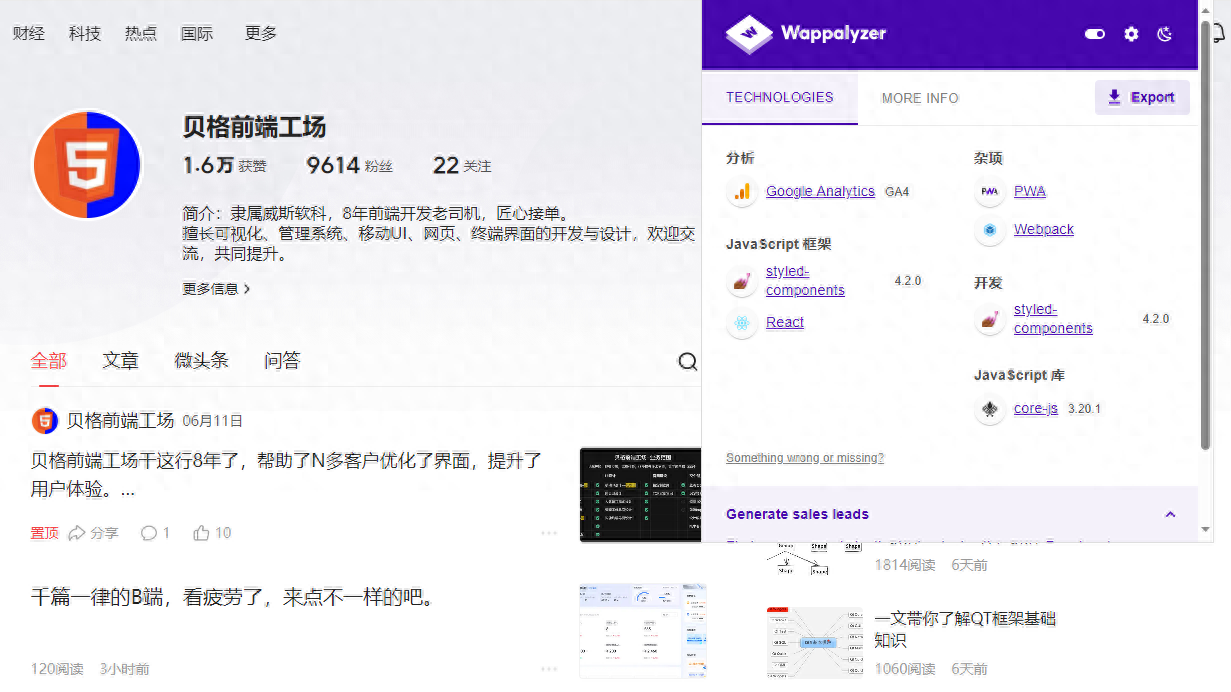The image size is (1231, 692).
Task: Click the core-js icon
Action: (989, 409)
